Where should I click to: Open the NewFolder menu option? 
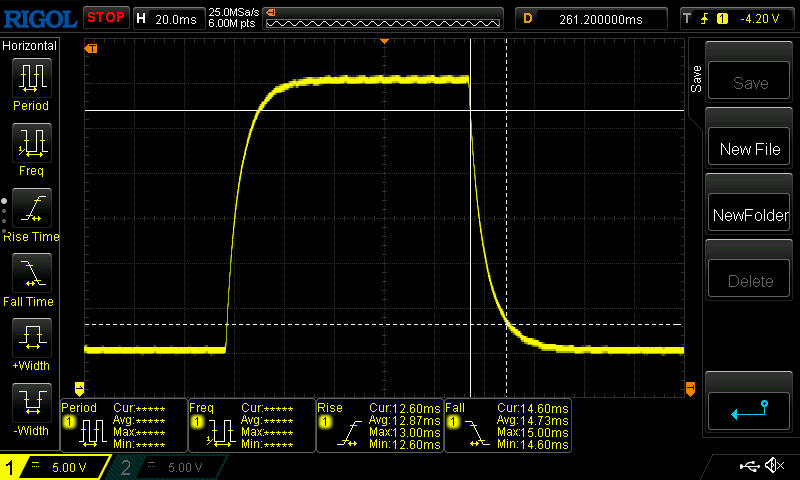[749, 215]
